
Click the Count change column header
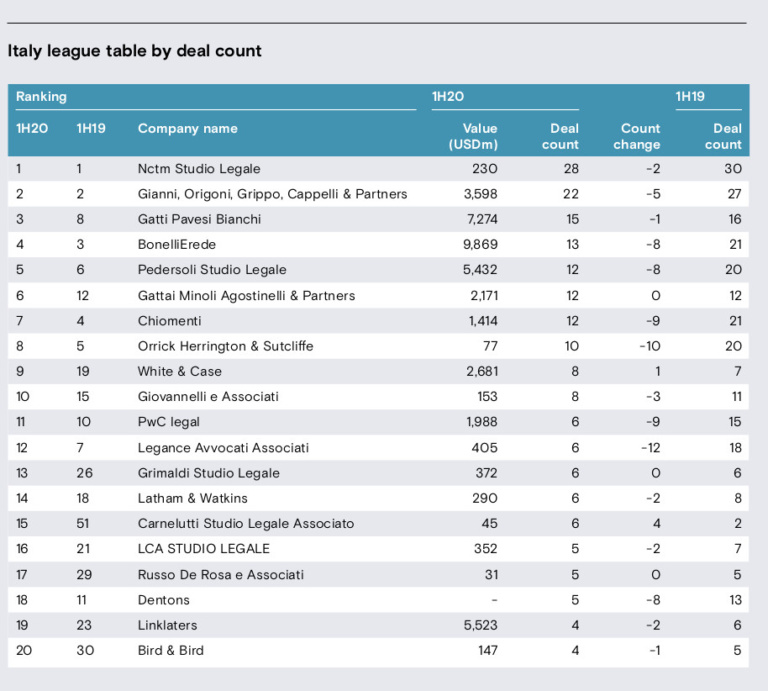(x=636, y=137)
